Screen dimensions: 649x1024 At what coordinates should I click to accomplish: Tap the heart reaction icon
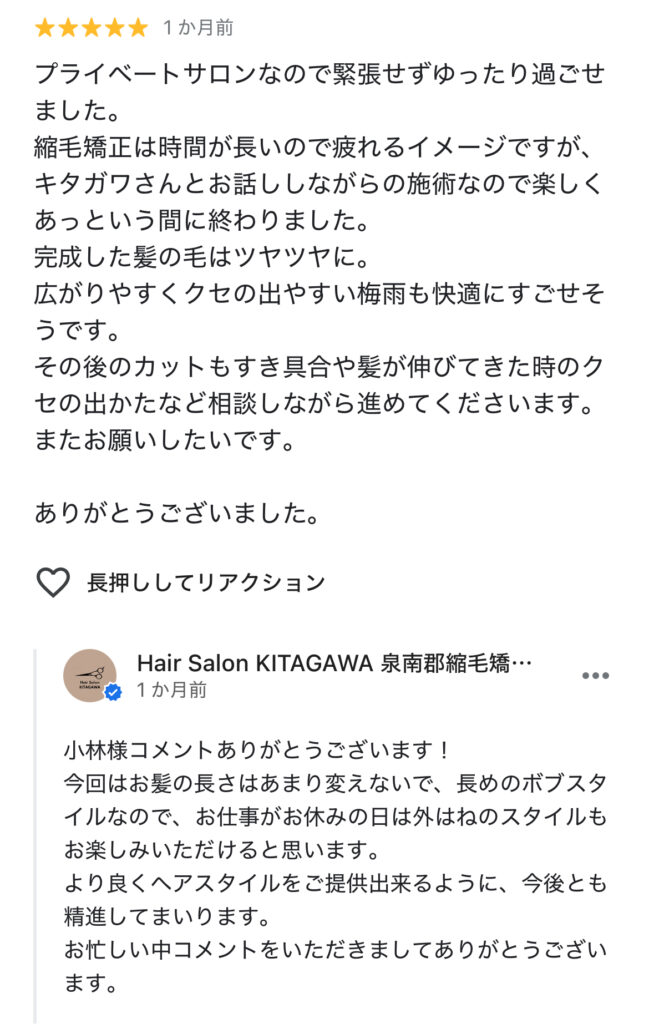tap(53, 582)
